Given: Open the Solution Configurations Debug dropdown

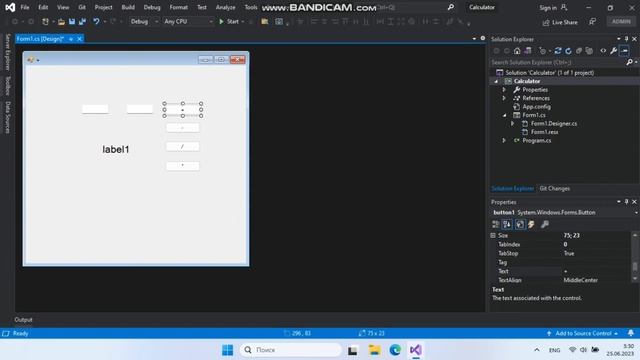Looking at the screenshot, I should coord(144,22).
